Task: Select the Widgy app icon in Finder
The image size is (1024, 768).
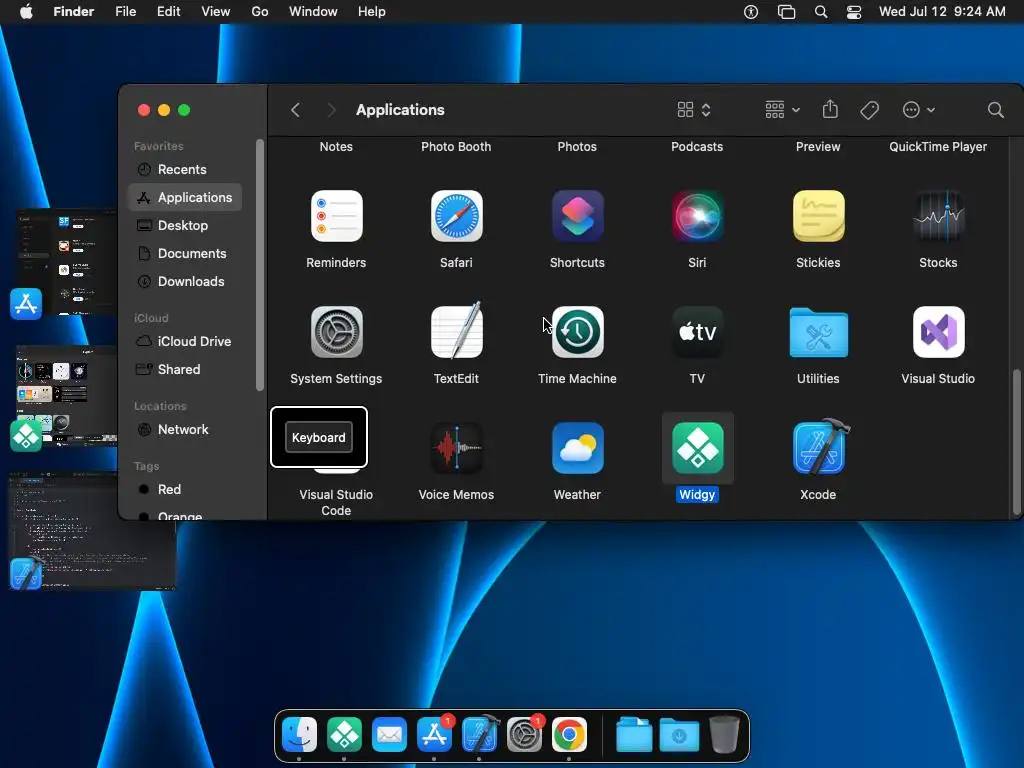Action: coord(697,448)
